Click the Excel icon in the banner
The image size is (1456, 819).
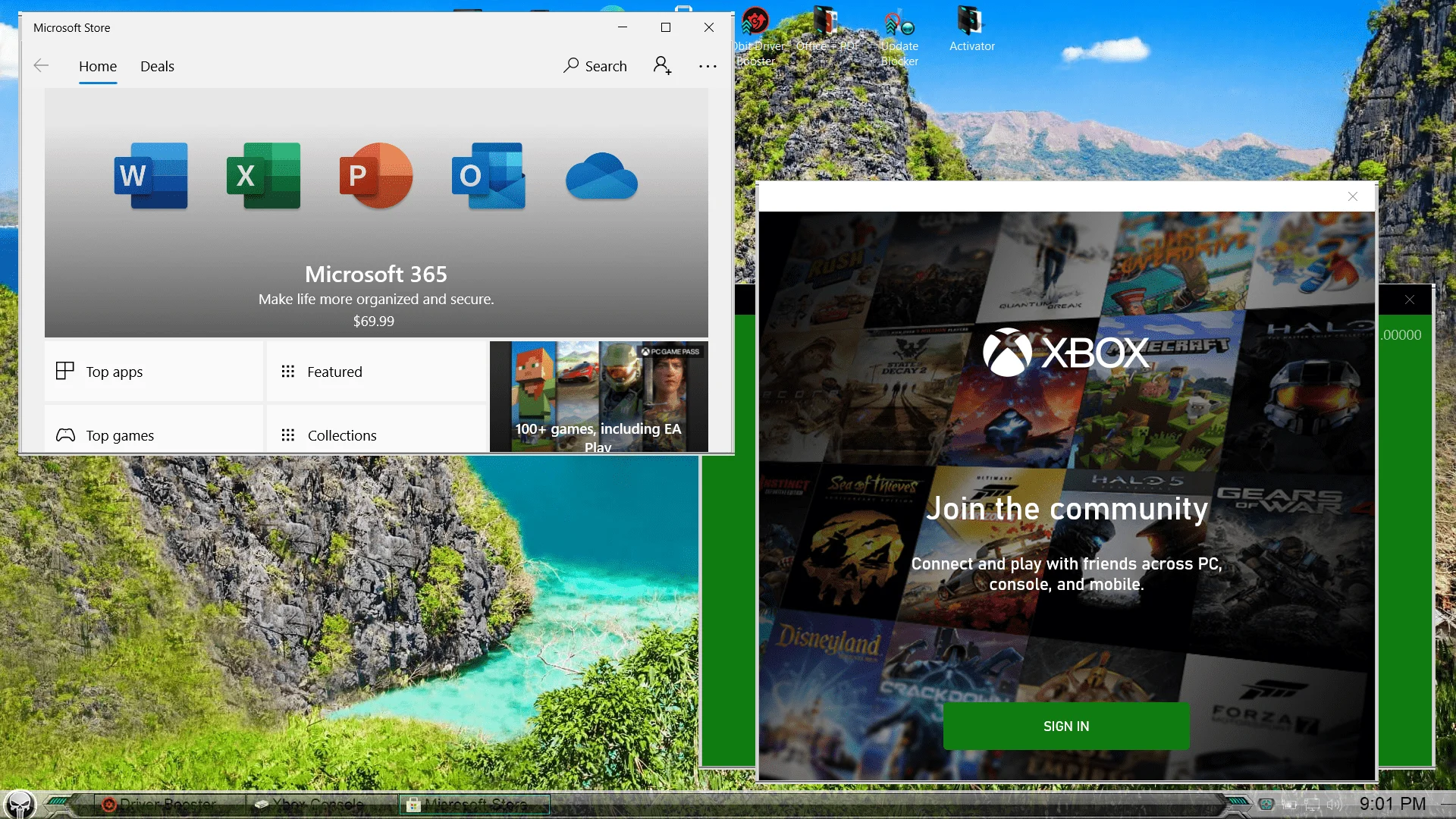(264, 176)
